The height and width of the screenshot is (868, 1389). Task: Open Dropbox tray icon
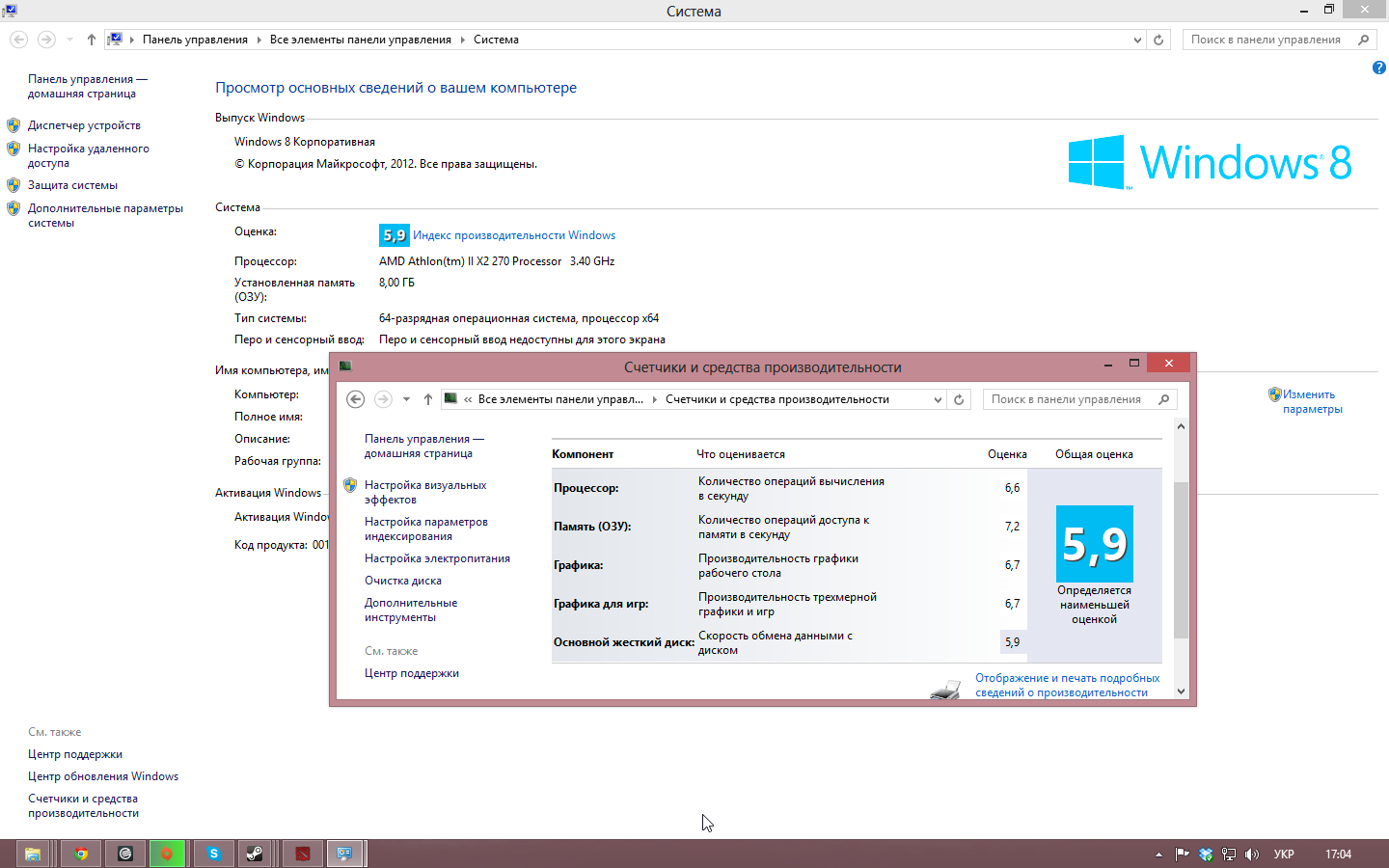coord(1206,854)
